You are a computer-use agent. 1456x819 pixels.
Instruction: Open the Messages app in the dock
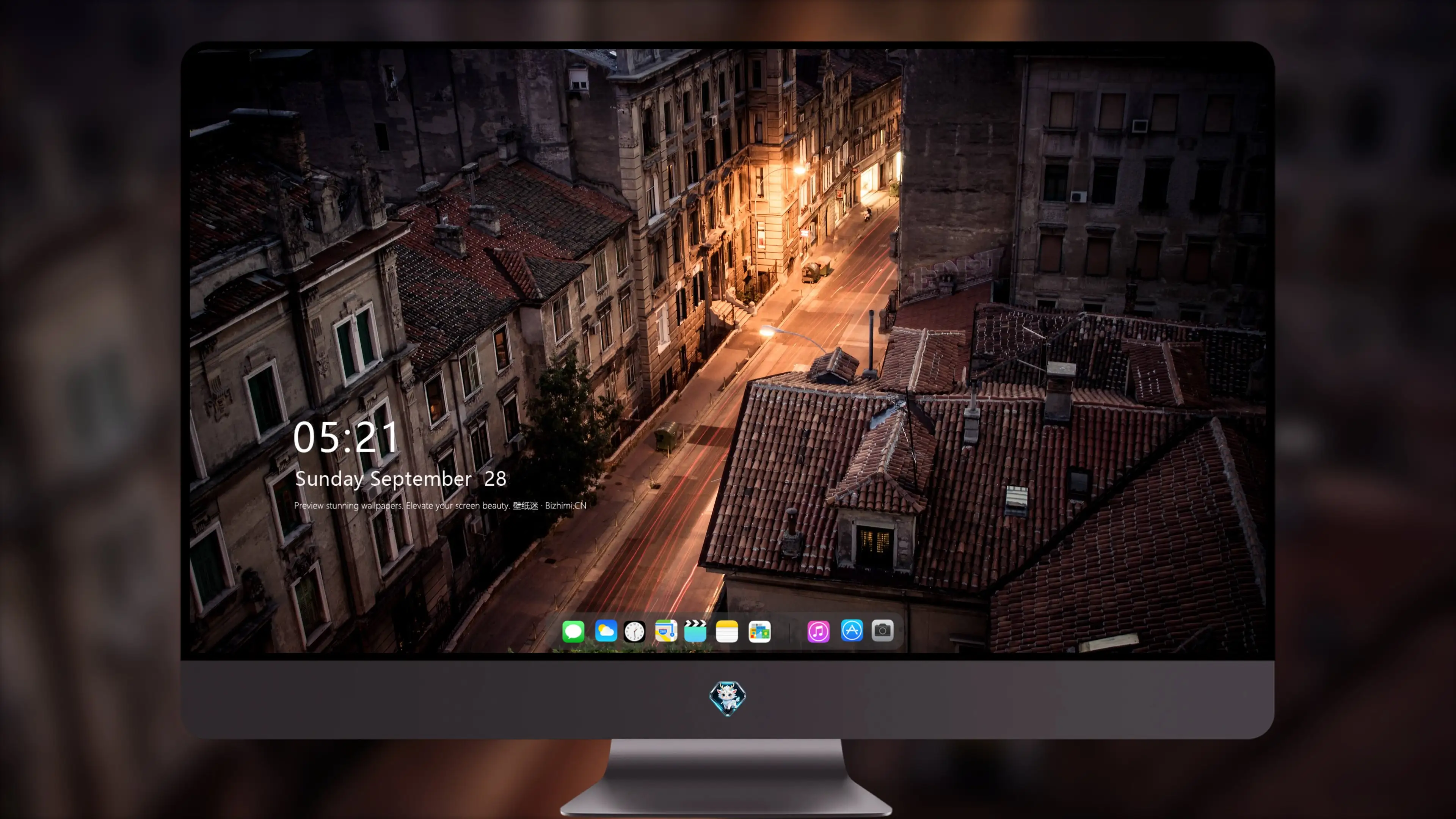pos(573,631)
